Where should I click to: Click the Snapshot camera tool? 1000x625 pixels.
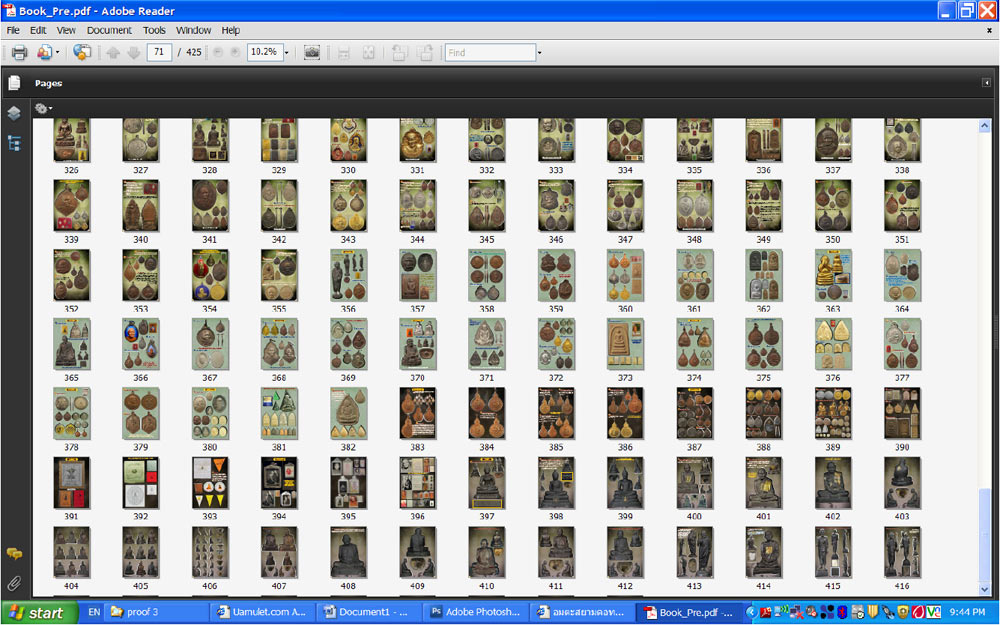pyautogui.click(x=312, y=52)
